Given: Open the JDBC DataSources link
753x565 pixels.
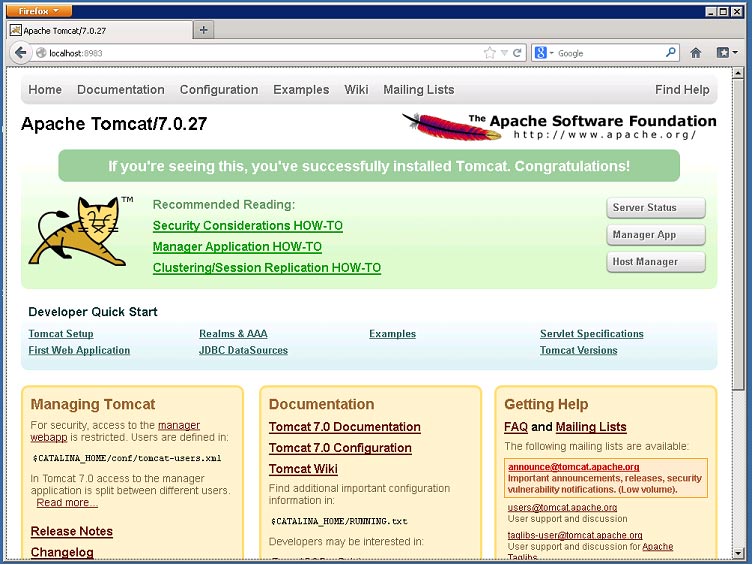Looking at the screenshot, I should pyautogui.click(x=243, y=350).
